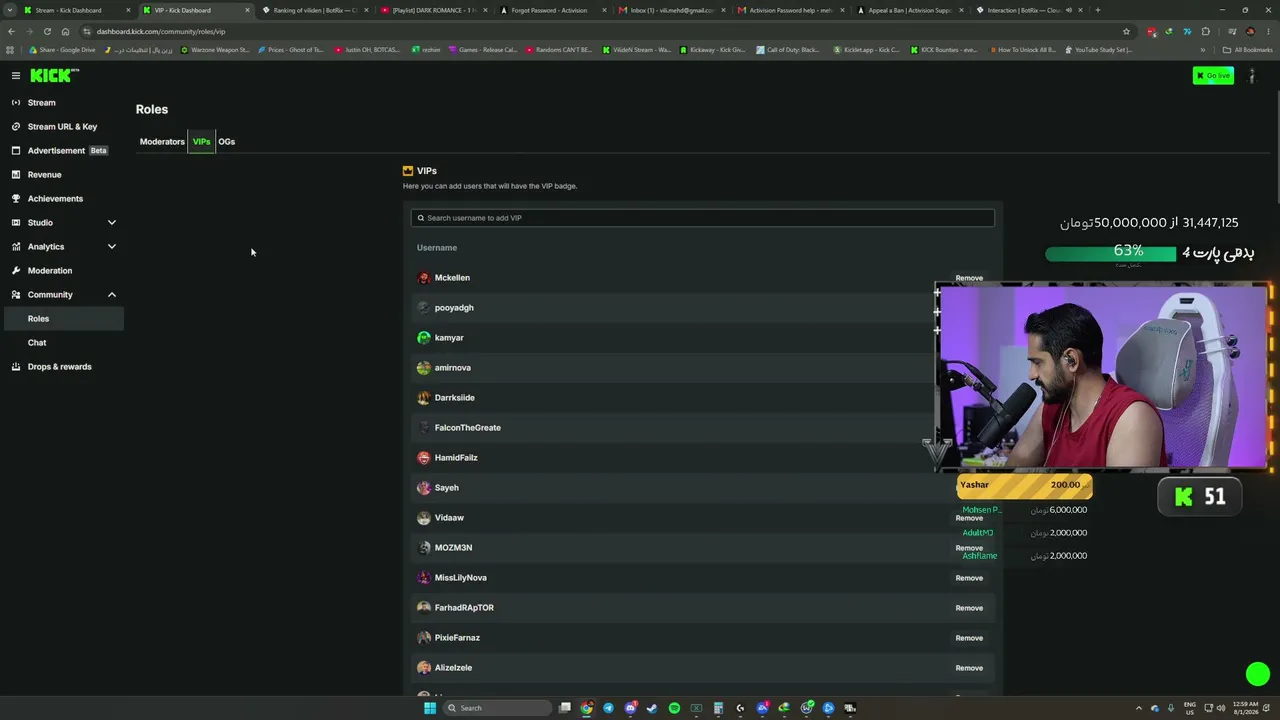Open Discord from the taskbar
The height and width of the screenshot is (720, 1280).
[630, 708]
